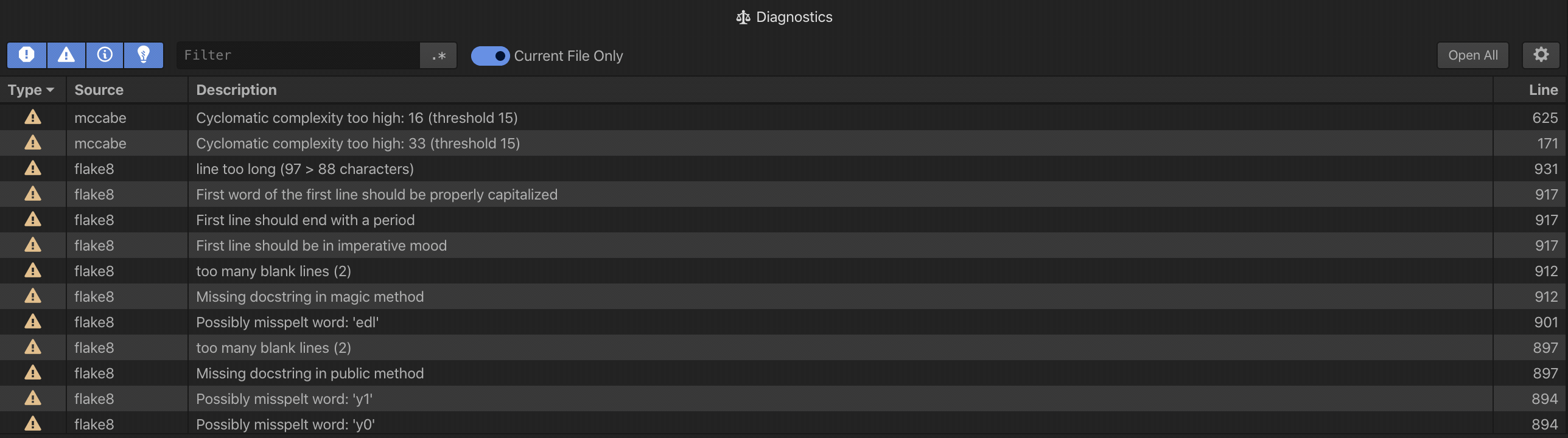1568x438 pixels.
Task: Open line too long (97 > 88) diagnostic
Action: (x=304, y=169)
